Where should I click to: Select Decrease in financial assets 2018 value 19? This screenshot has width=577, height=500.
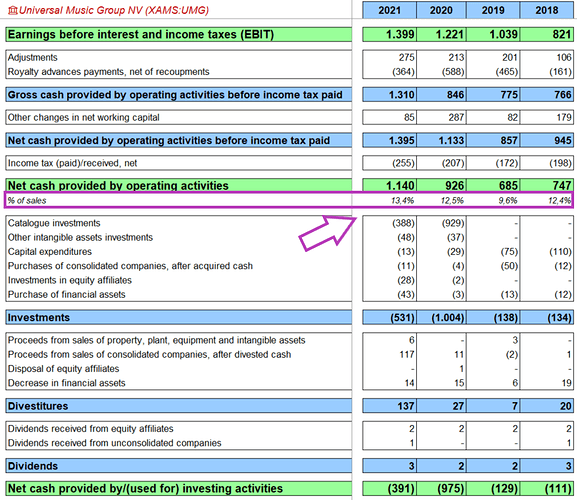566,383
